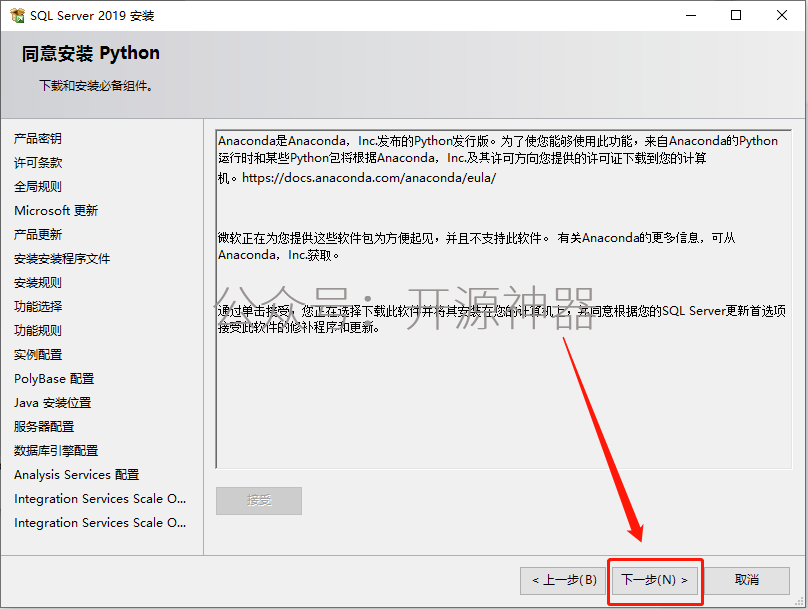The image size is (808, 609).
Task: Go to next step with 下一步(N)
Action: (654, 580)
